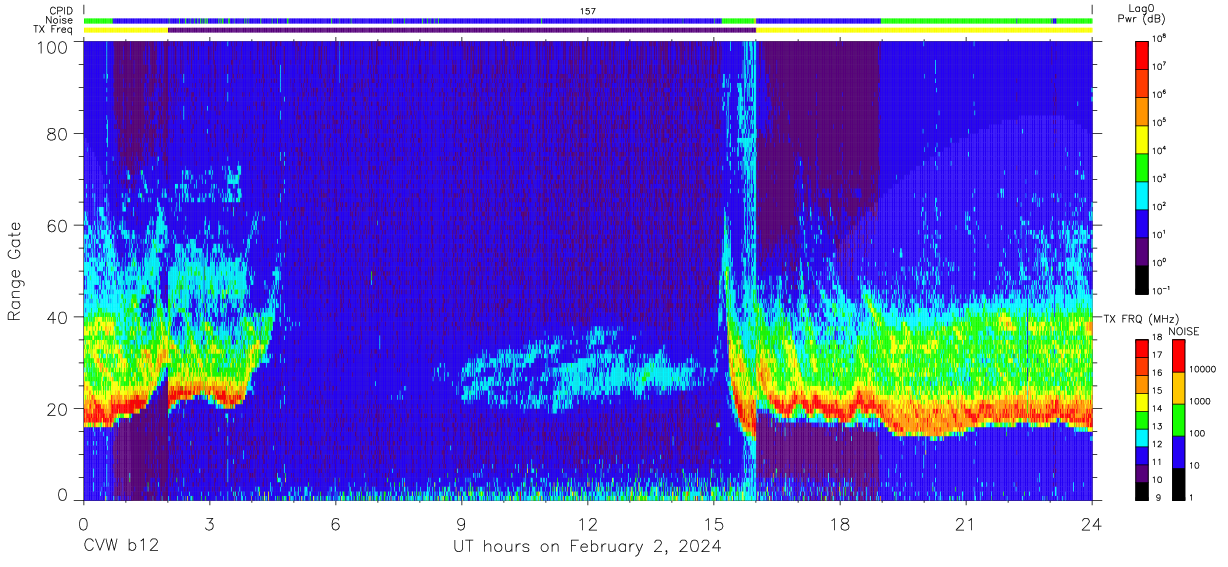Screen dimensions: 1228x567
Task: Click the 100 tick on Range Gate axis
Action: [x=53, y=47]
